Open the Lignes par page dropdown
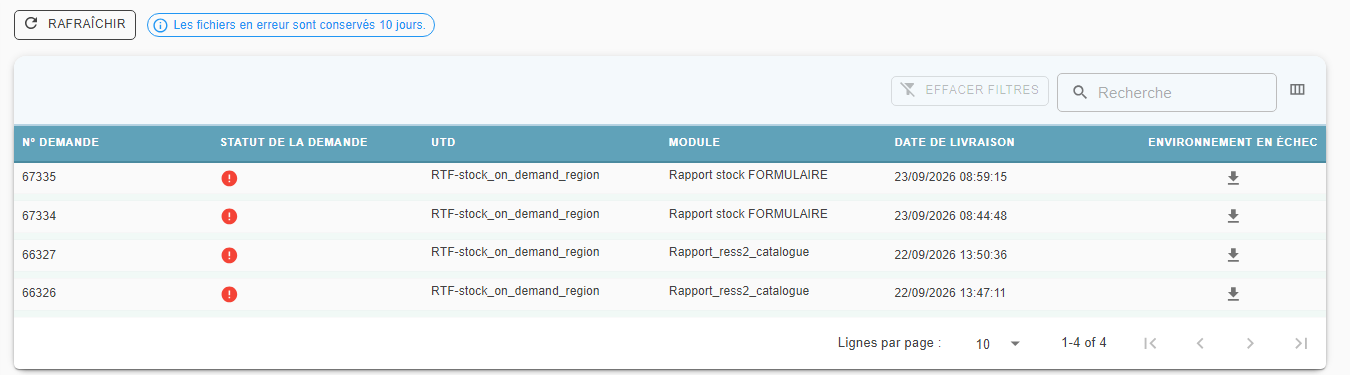This screenshot has width=1350, height=375. pos(998,343)
